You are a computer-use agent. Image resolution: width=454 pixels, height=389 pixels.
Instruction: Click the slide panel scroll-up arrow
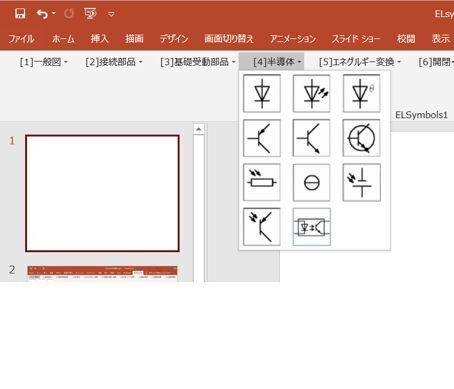click(199, 129)
